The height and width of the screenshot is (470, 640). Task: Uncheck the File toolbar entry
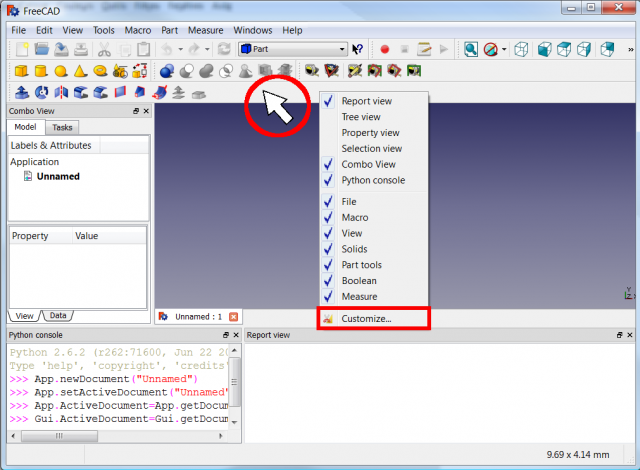(349, 202)
